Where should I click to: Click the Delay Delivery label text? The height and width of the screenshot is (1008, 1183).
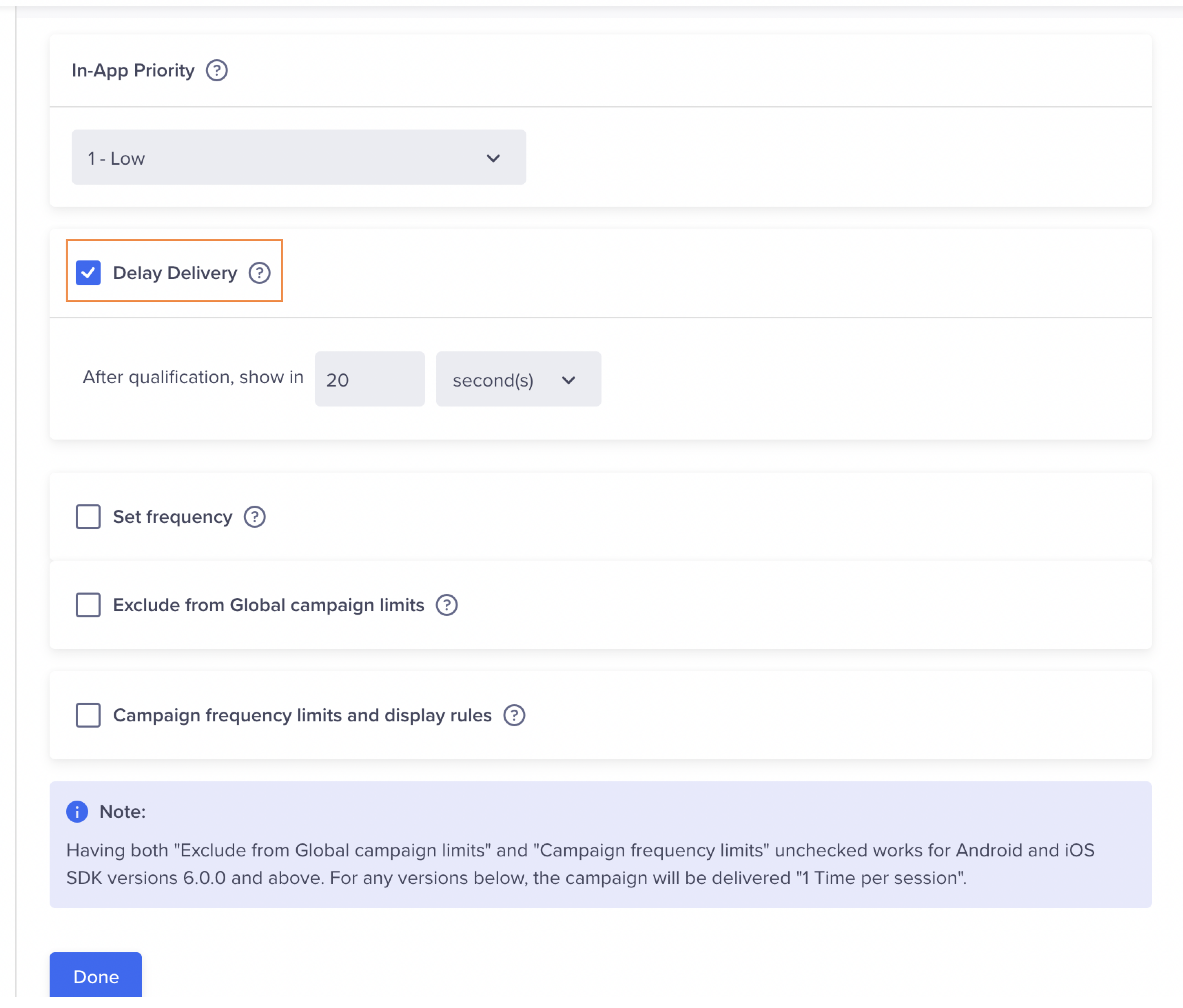(x=175, y=273)
